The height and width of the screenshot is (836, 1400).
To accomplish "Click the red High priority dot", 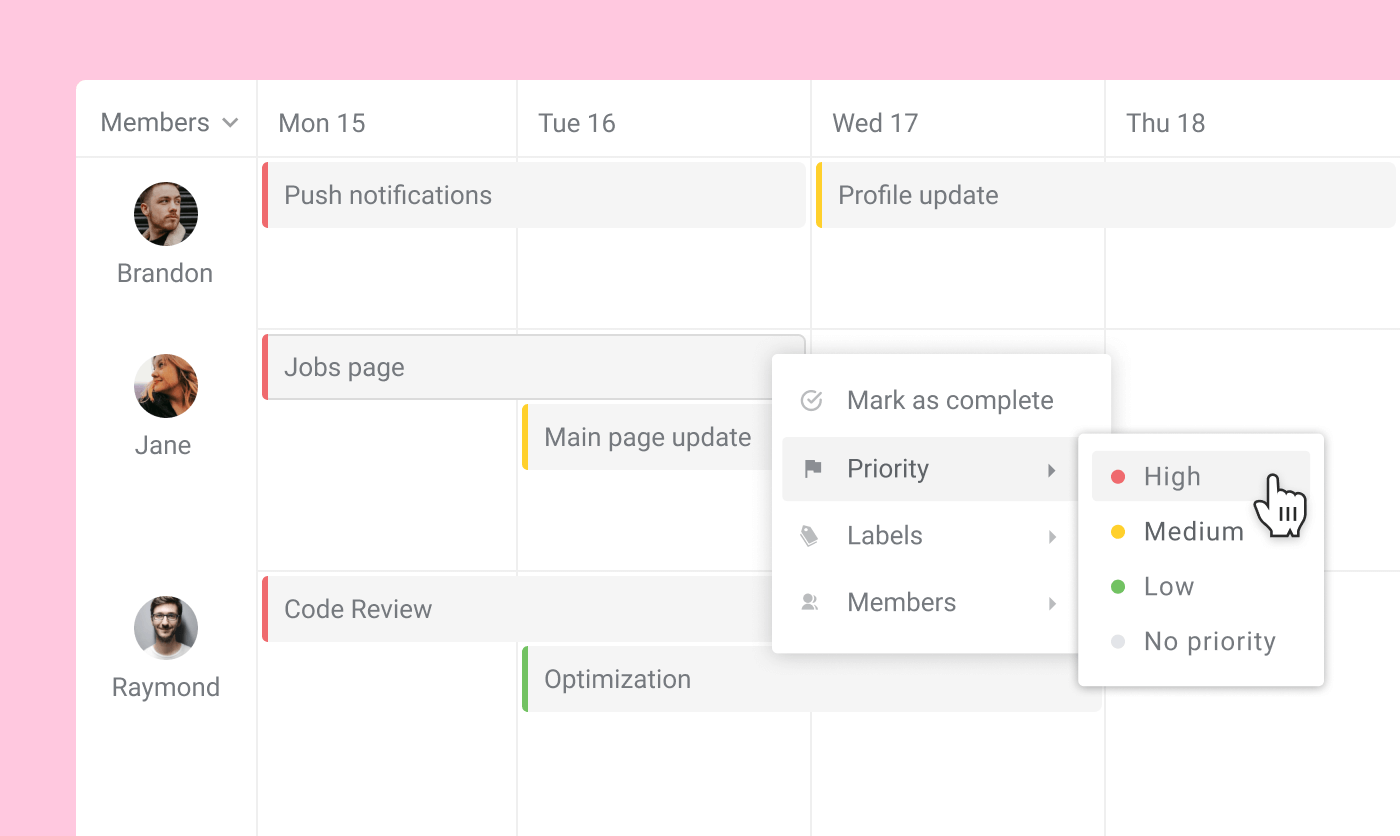I will pyautogui.click(x=1117, y=476).
